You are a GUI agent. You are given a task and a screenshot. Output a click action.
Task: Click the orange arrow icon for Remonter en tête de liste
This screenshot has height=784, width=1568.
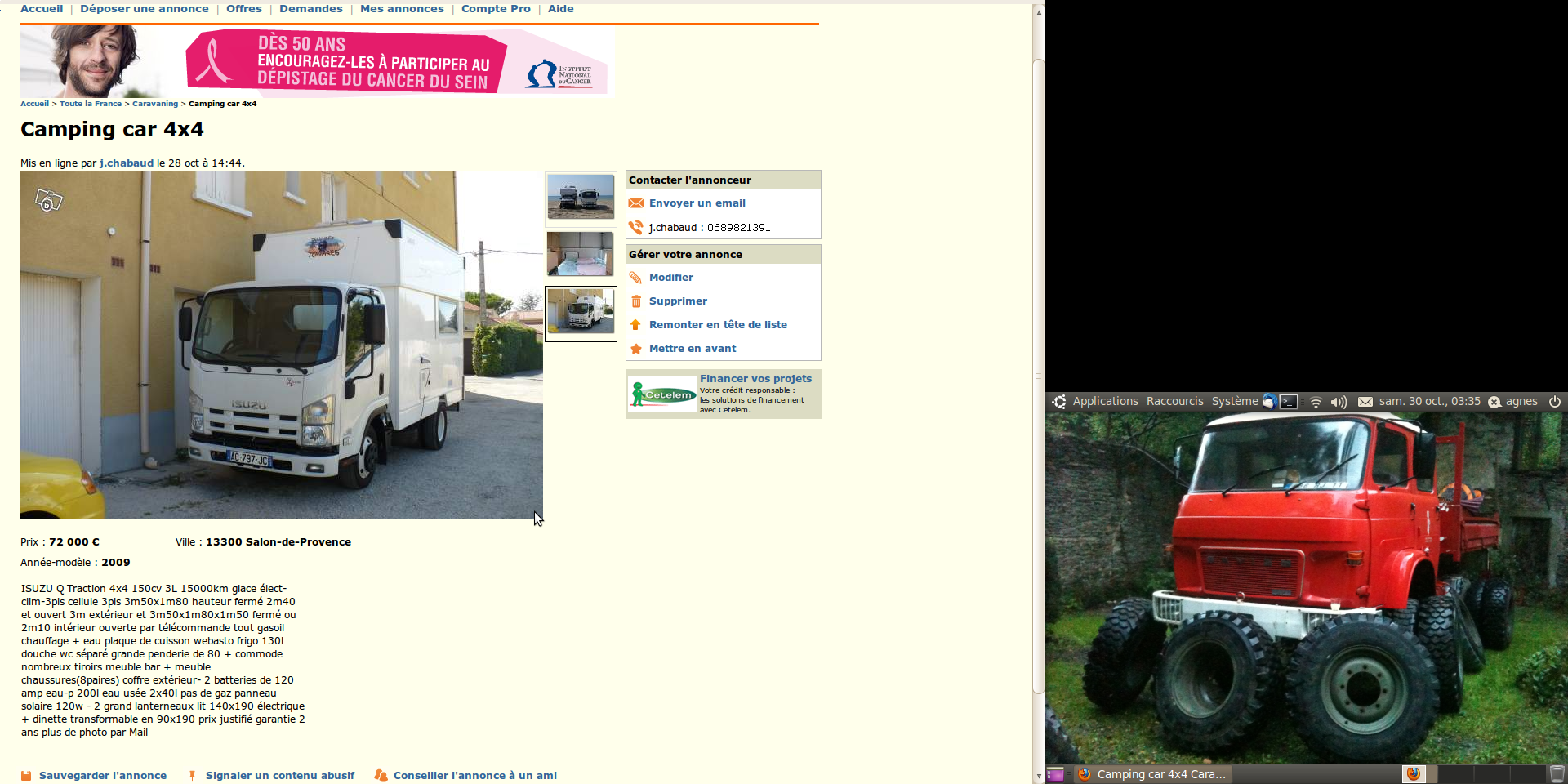tap(635, 325)
